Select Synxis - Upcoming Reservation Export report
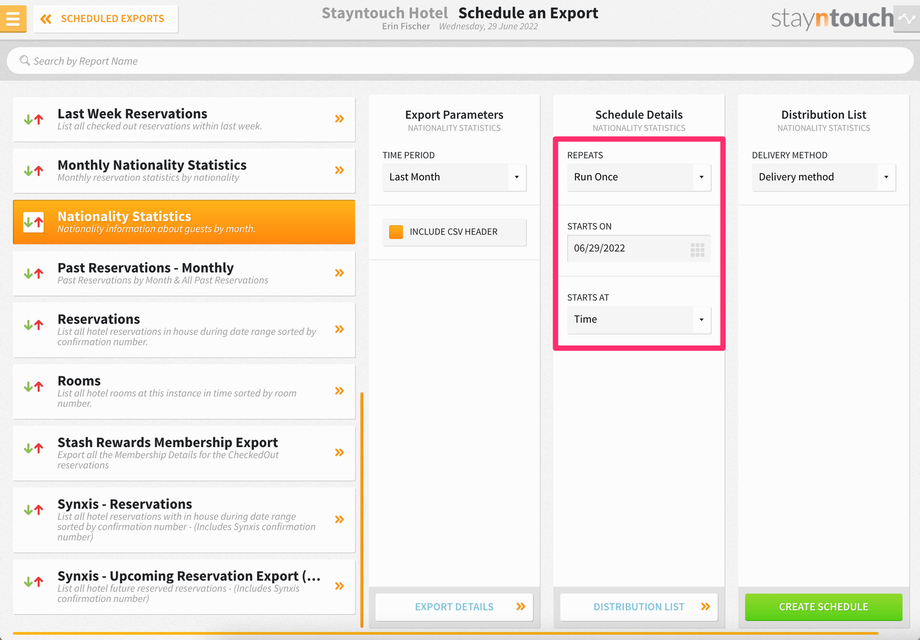 184,587
